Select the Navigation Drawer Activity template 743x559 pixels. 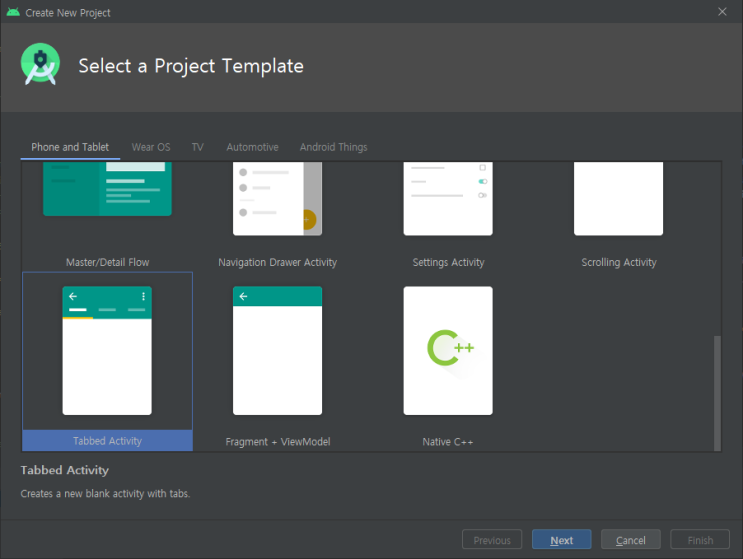click(x=277, y=215)
